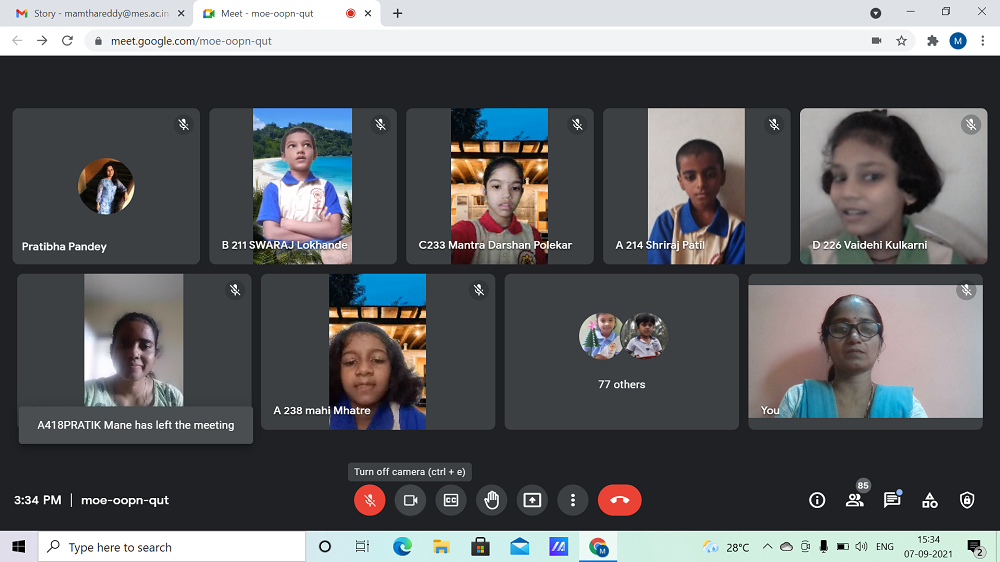
Task: Show the participants list
Action: click(x=854, y=500)
